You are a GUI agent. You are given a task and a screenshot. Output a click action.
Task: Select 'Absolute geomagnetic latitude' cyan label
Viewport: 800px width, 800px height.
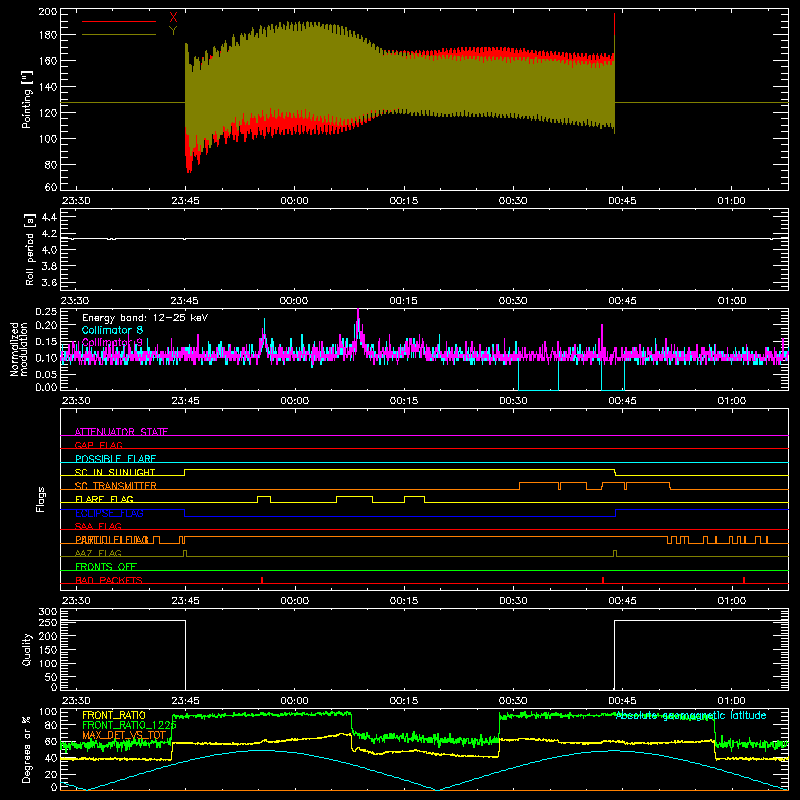click(x=691, y=715)
